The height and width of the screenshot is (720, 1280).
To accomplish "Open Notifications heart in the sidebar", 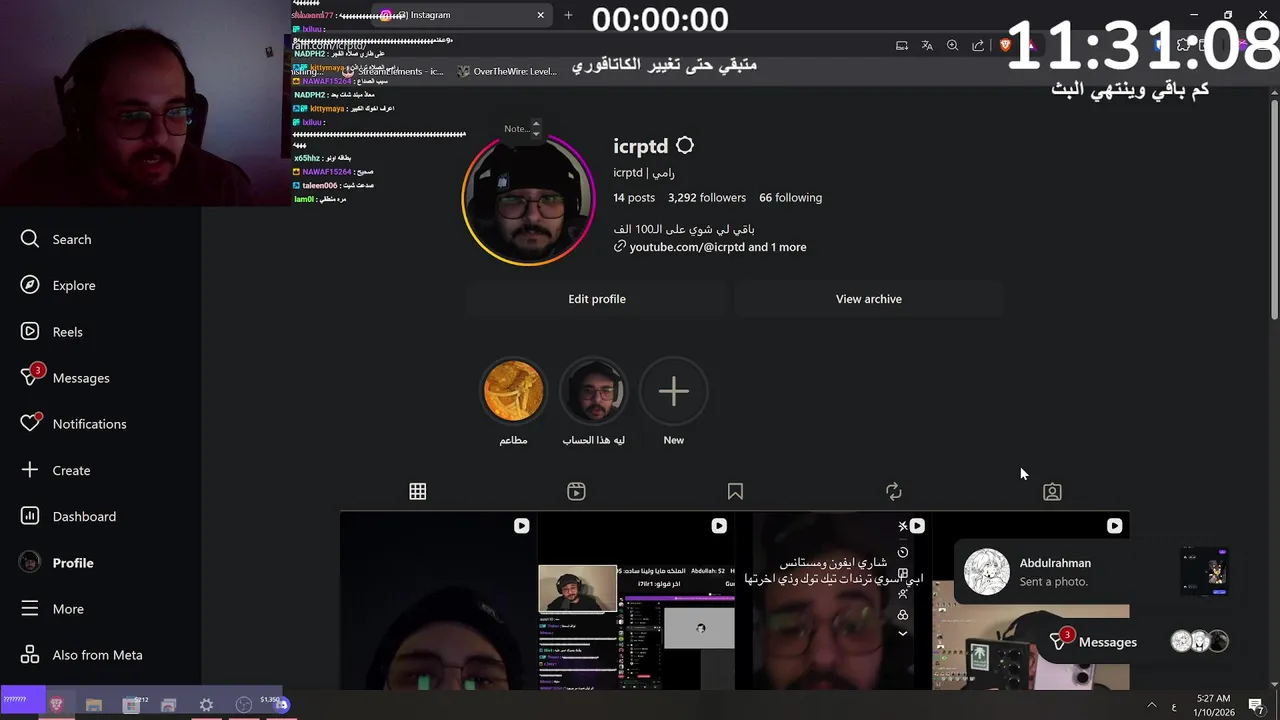I will point(74,423).
